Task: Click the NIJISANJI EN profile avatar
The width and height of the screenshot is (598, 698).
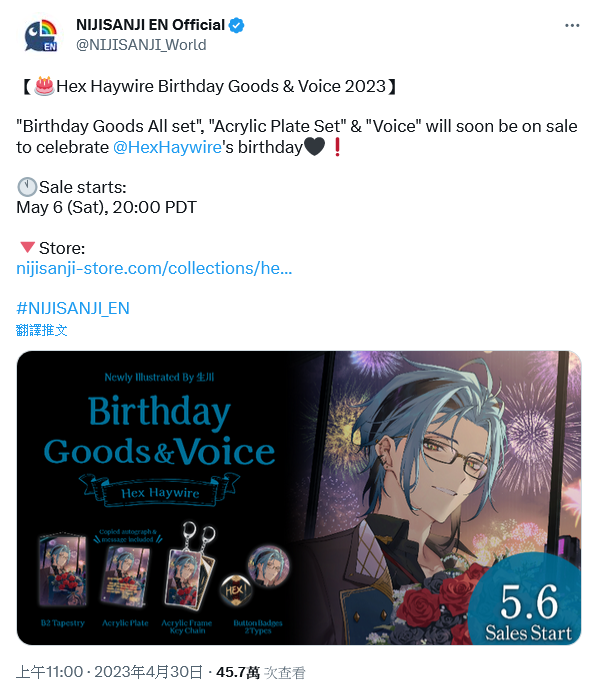Action: 41,35
